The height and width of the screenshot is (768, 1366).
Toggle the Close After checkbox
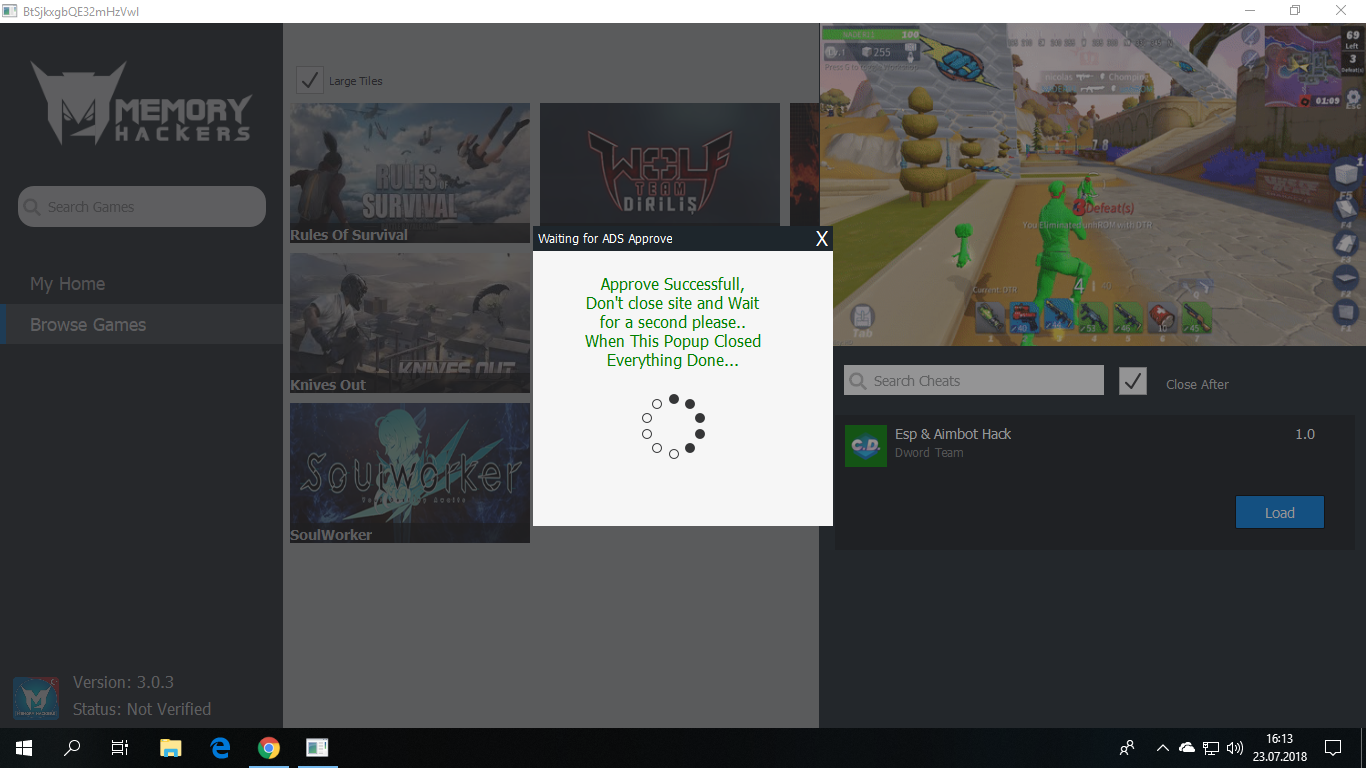pyautogui.click(x=1133, y=381)
